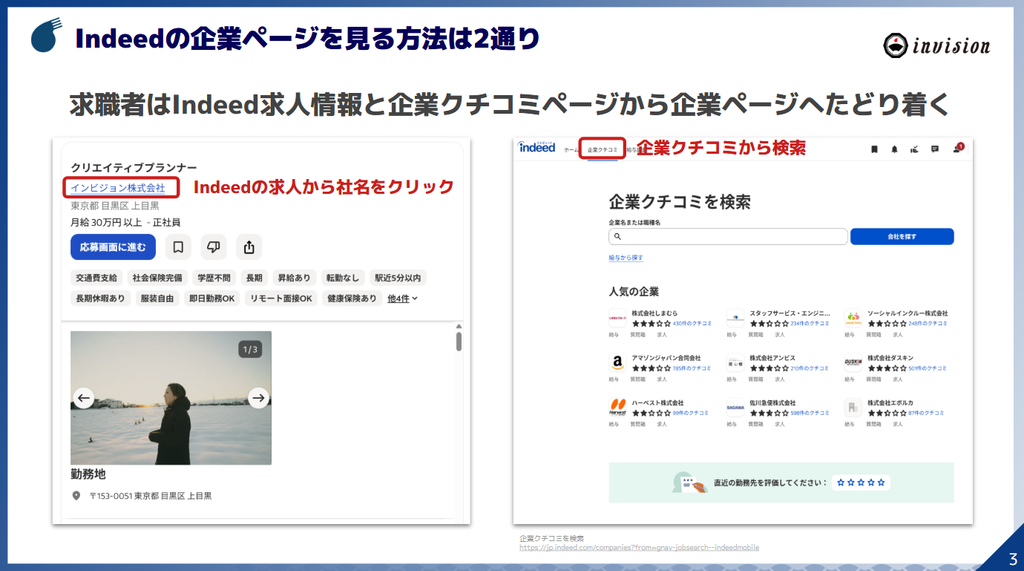The image size is (1024, 571).
Task: Open the ホーム tab in the Indeed header
Action: point(571,150)
